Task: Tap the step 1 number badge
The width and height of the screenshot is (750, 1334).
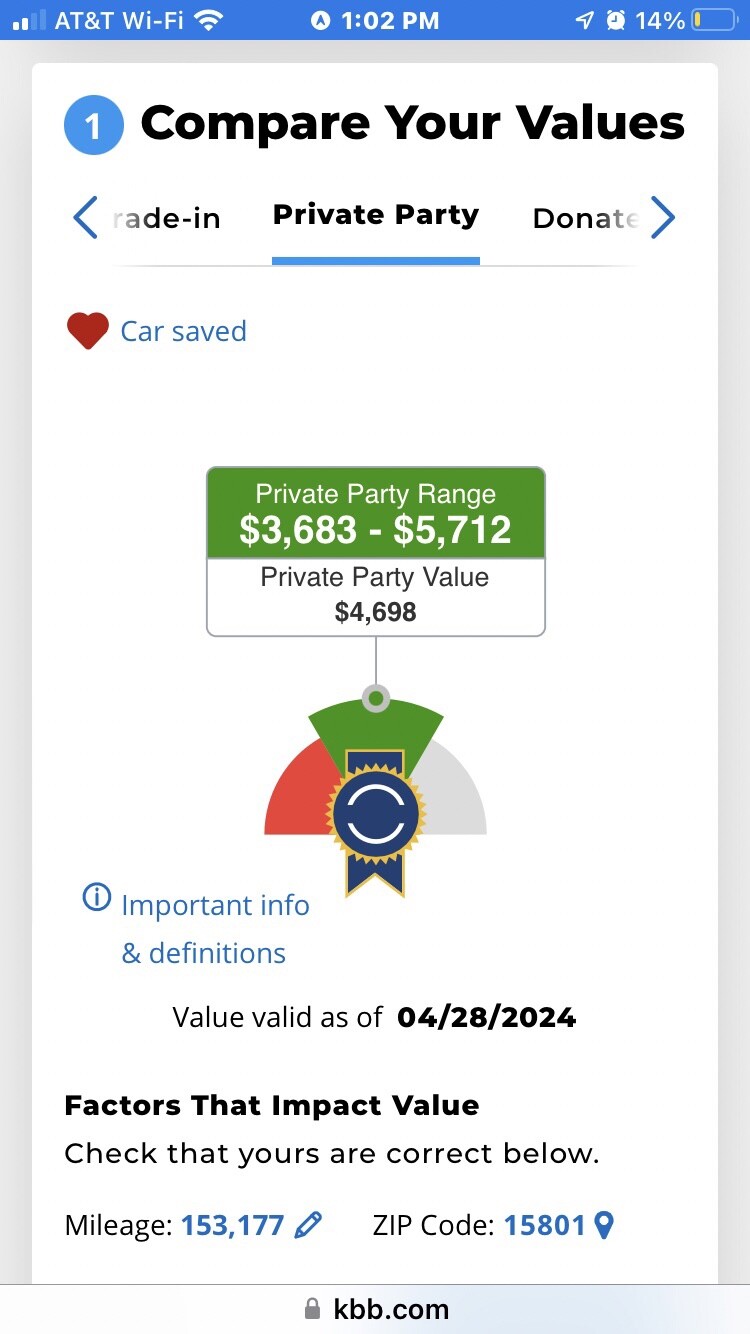Action: [93, 126]
